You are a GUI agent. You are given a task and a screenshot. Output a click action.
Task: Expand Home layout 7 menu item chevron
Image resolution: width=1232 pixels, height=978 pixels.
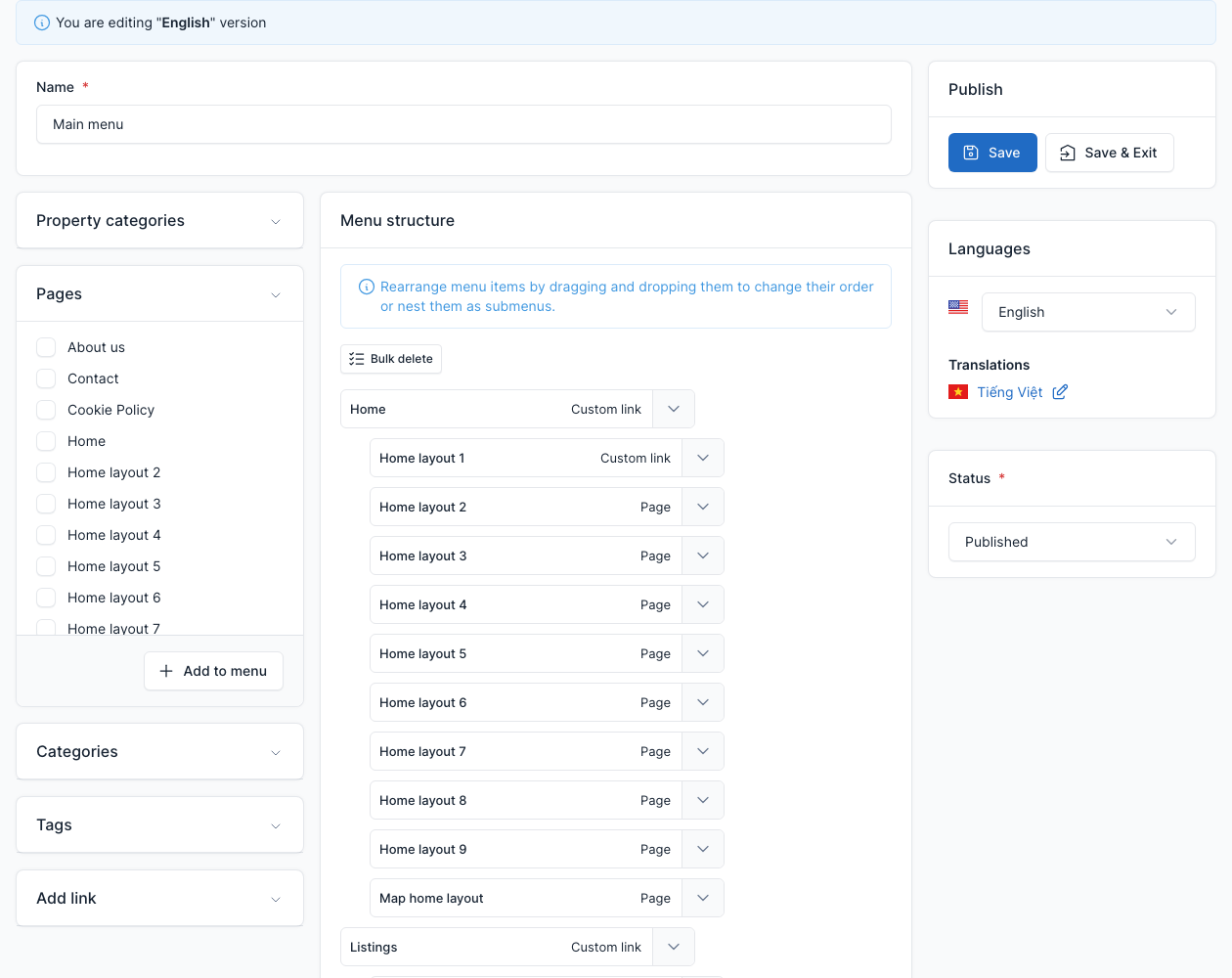tap(703, 751)
